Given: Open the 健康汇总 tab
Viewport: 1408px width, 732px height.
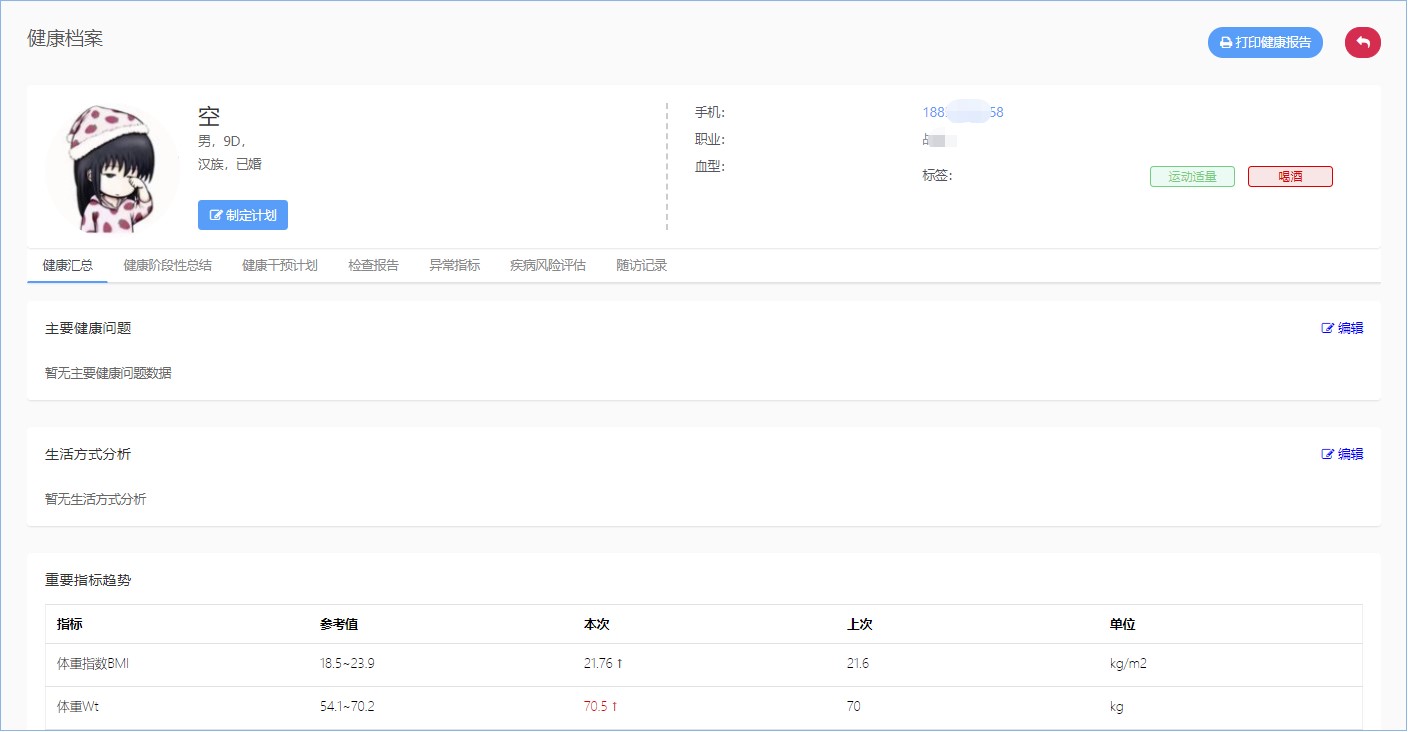Looking at the screenshot, I should point(67,266).
